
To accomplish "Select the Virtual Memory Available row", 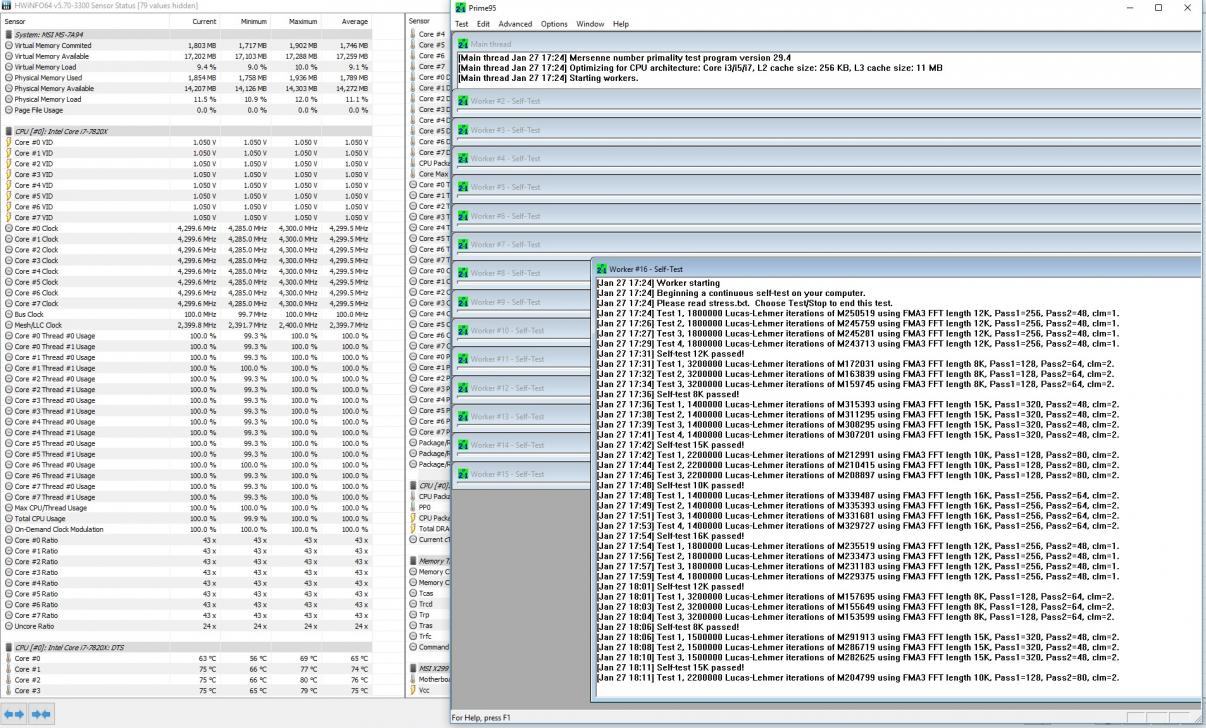I will pos(186,56).
